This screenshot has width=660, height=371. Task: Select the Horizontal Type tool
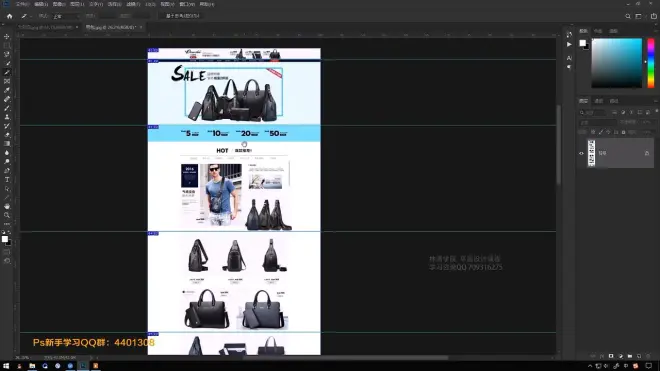point(7,179)
